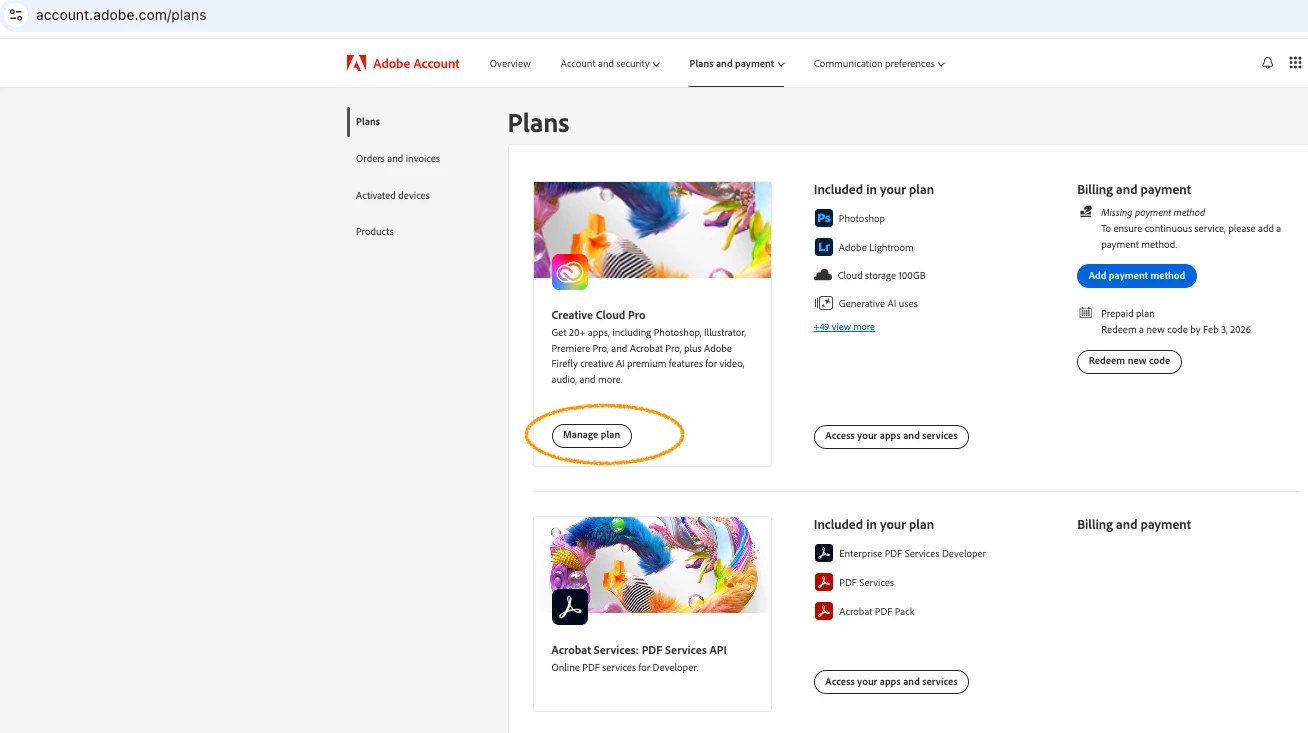Click the browser address bar URL
Viewport: 1308px width, 733px height.
(121, 15)
